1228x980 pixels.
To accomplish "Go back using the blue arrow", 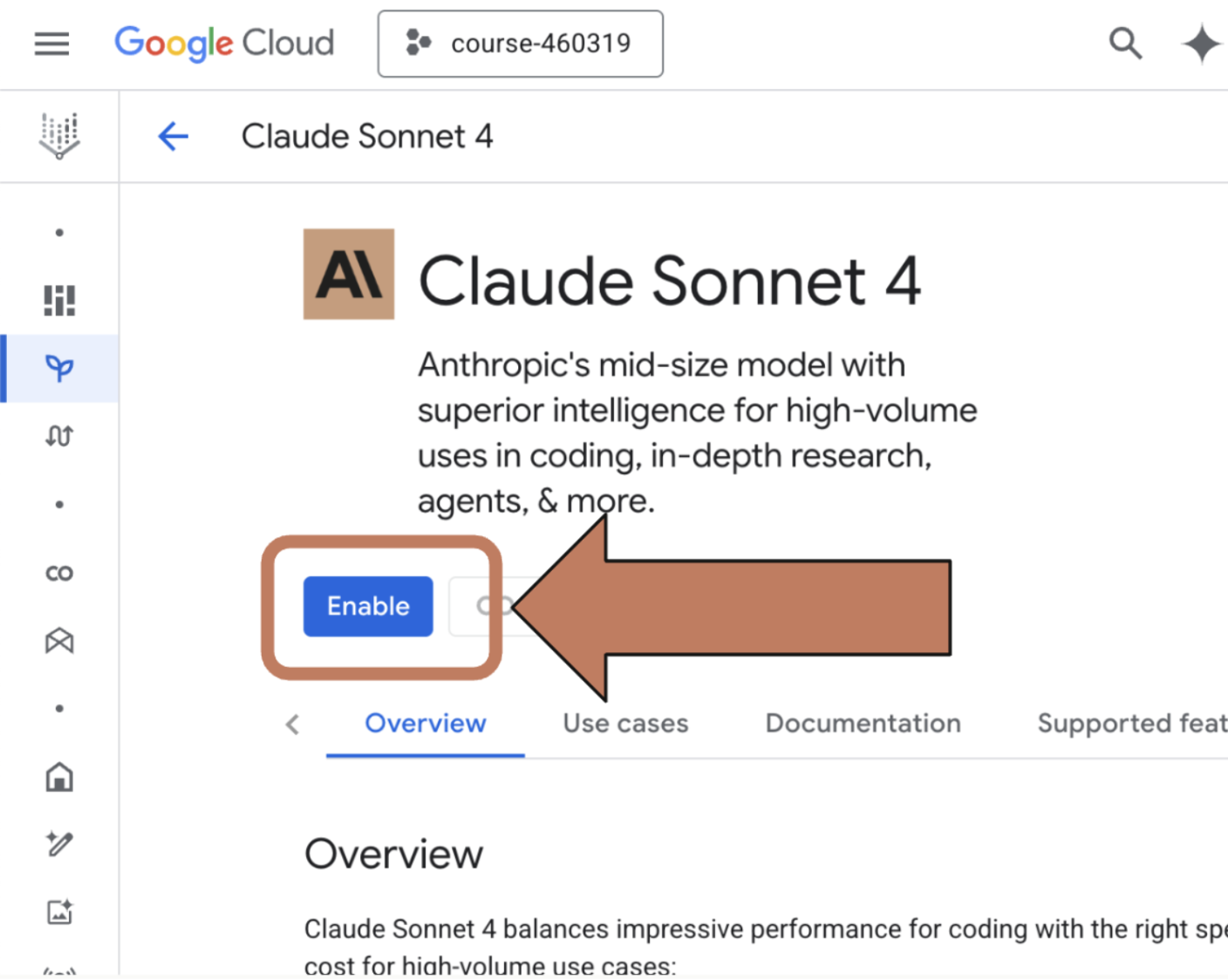I will pyautogui.click(x=173, y=136).
